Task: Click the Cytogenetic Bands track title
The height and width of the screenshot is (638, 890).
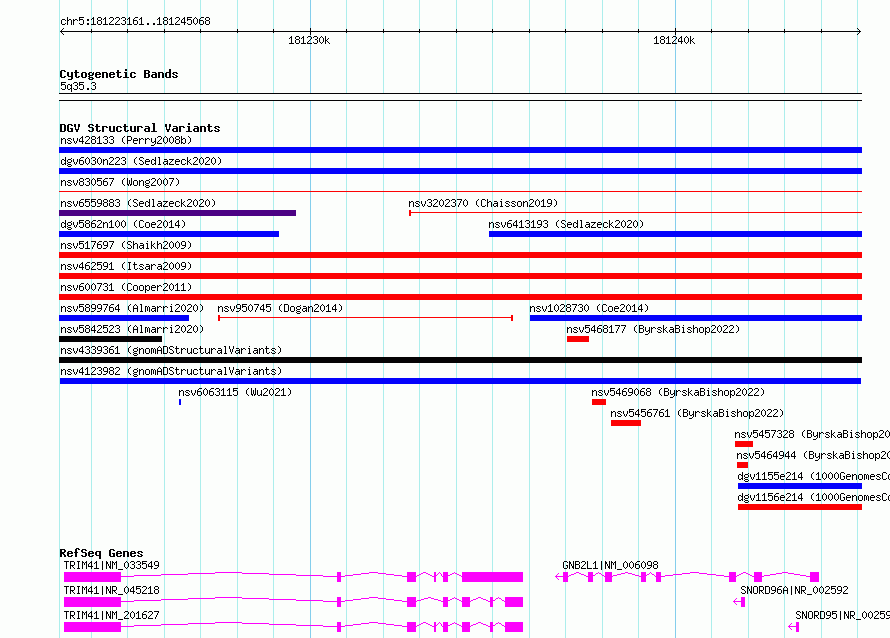Action: coord(119,74)
